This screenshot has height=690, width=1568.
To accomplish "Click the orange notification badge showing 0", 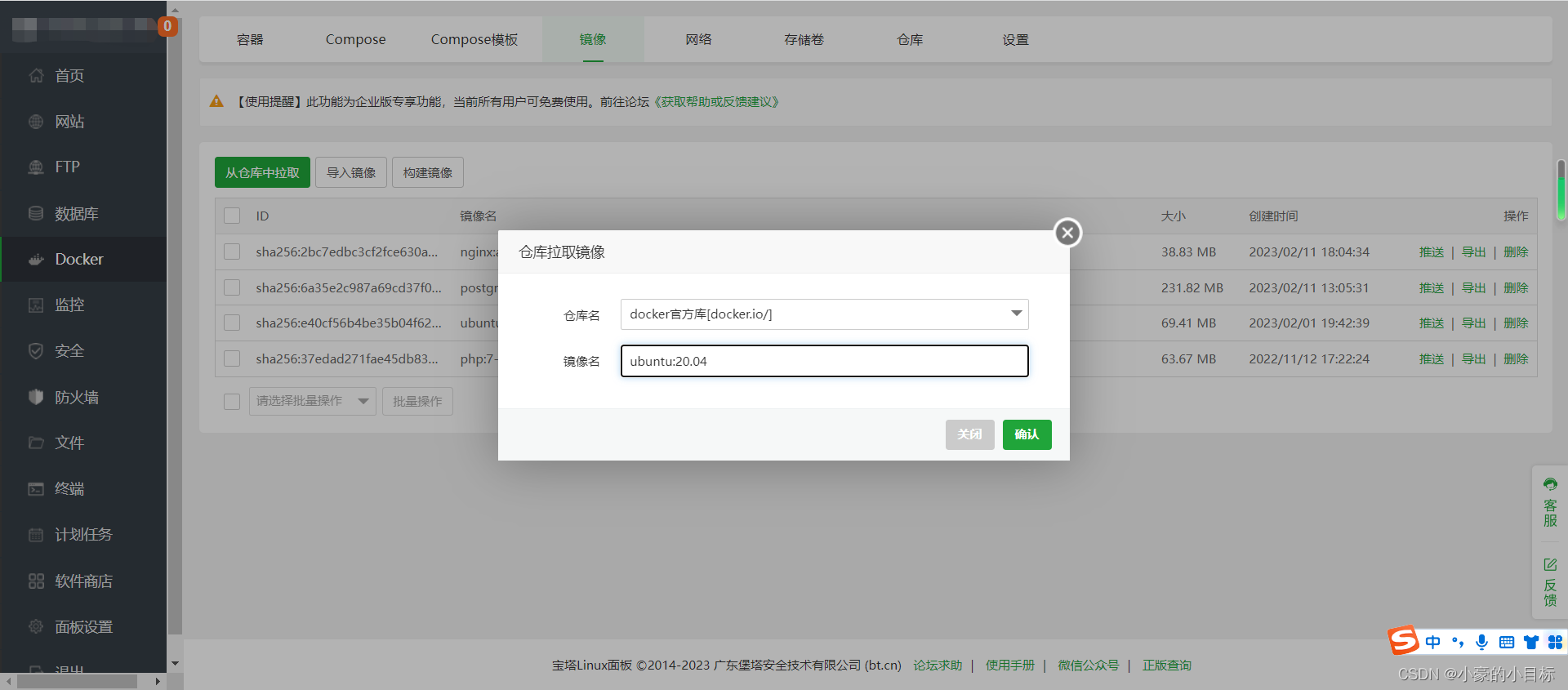I will (x=167, y=26).
